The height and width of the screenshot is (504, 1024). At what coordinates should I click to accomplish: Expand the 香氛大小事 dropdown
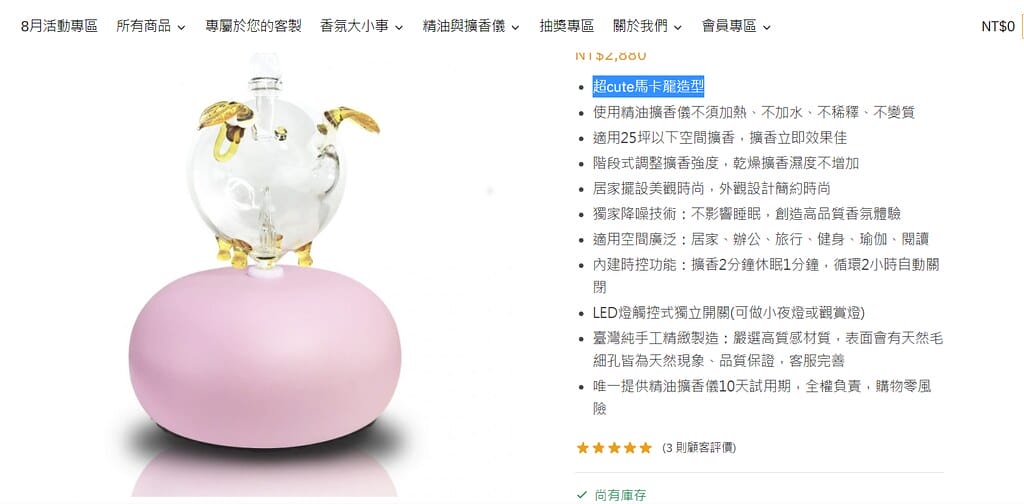coord(362,26)
